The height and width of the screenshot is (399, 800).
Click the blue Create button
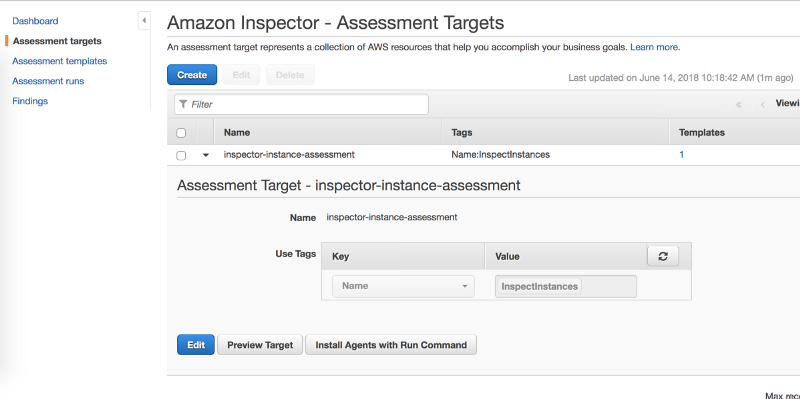click(192, 74)
